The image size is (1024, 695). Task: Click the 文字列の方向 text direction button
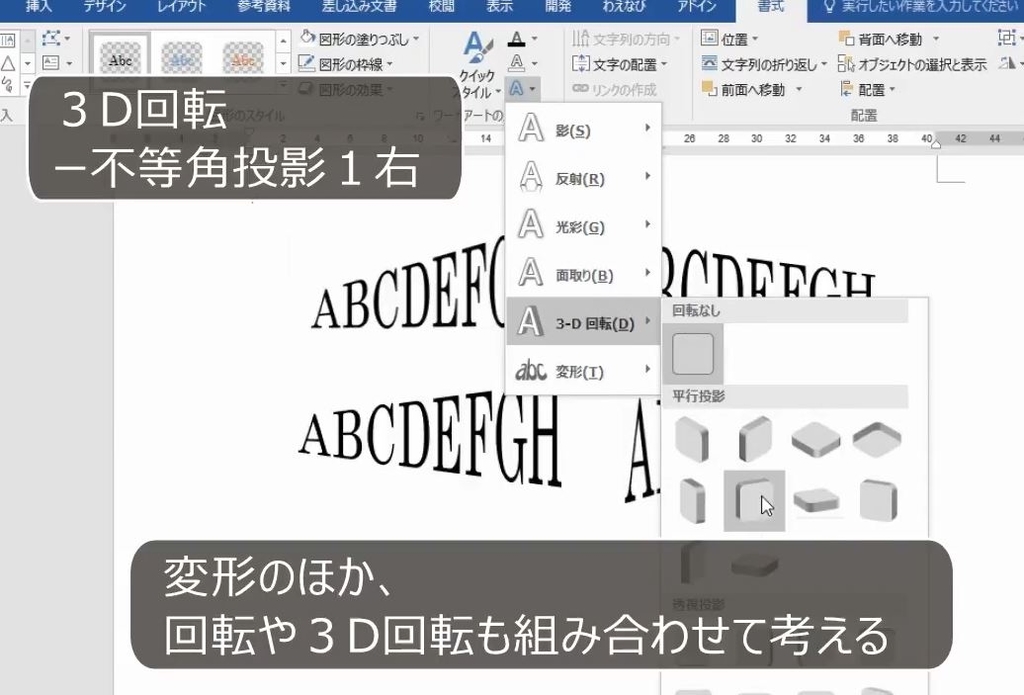[x=626, y=39]
